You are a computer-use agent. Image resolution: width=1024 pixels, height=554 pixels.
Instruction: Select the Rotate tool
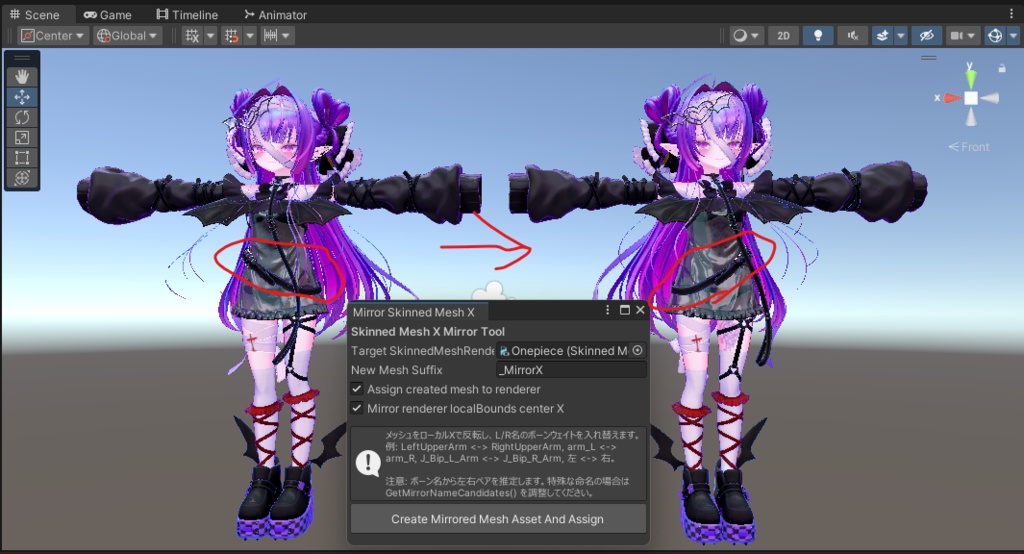coord(22,118)
